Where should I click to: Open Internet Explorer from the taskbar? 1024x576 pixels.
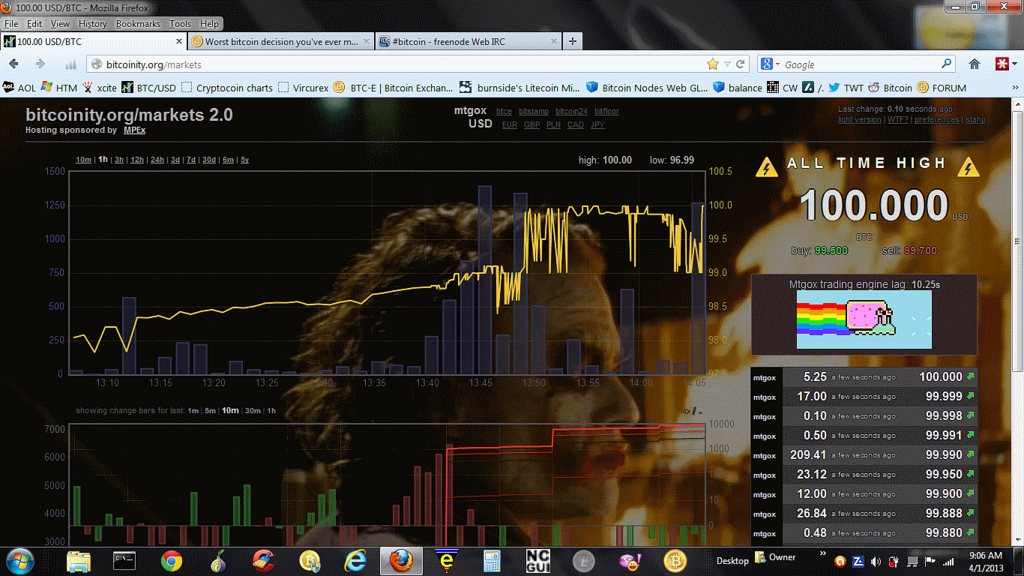pyautogui.click(x=355, y=561)
